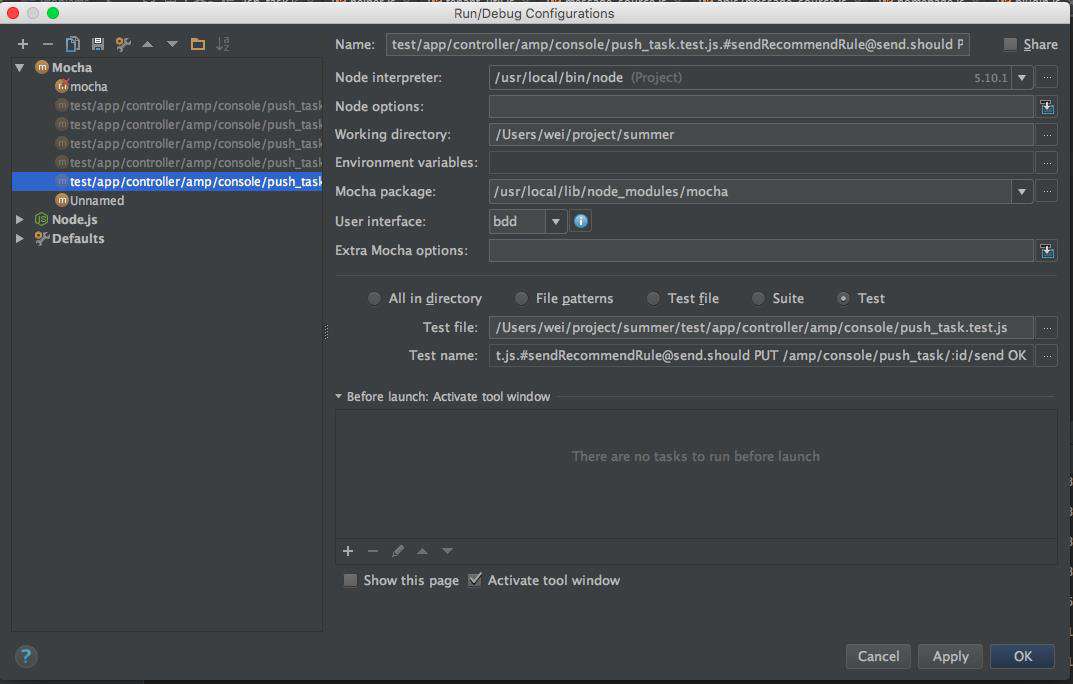
Task: Add a before launch task
Action: click(348, 551)
